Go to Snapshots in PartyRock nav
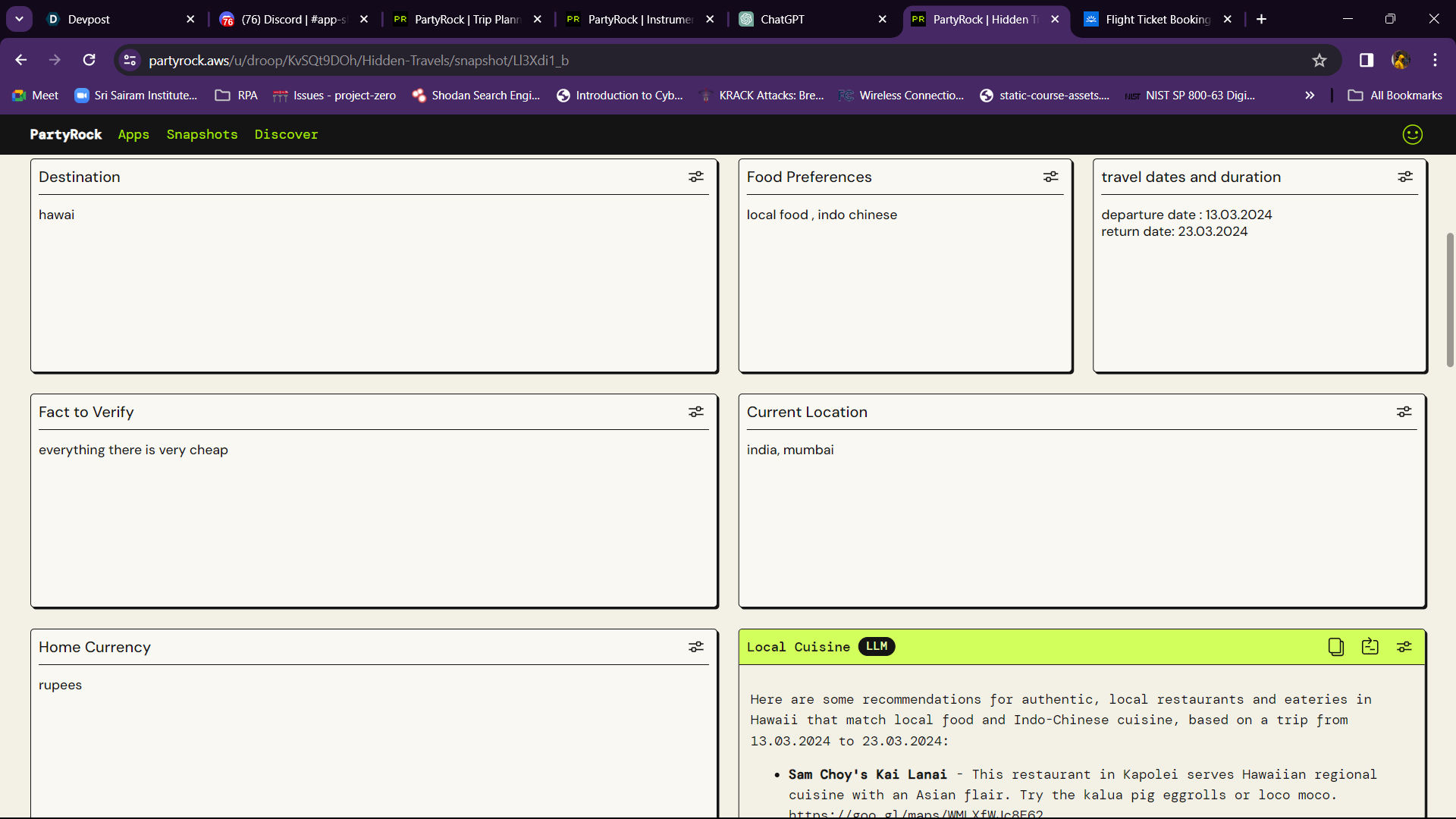The height and width of the screenshot is (819, 1456). coord(202,134)
